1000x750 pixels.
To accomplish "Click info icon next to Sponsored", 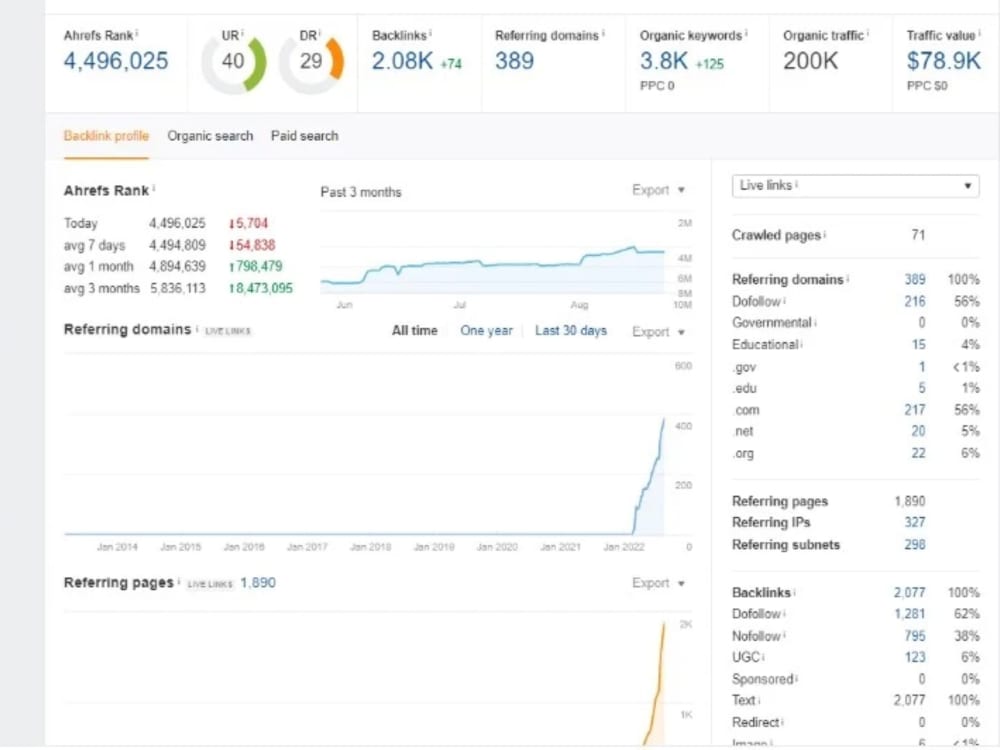I will pos(797,678).
